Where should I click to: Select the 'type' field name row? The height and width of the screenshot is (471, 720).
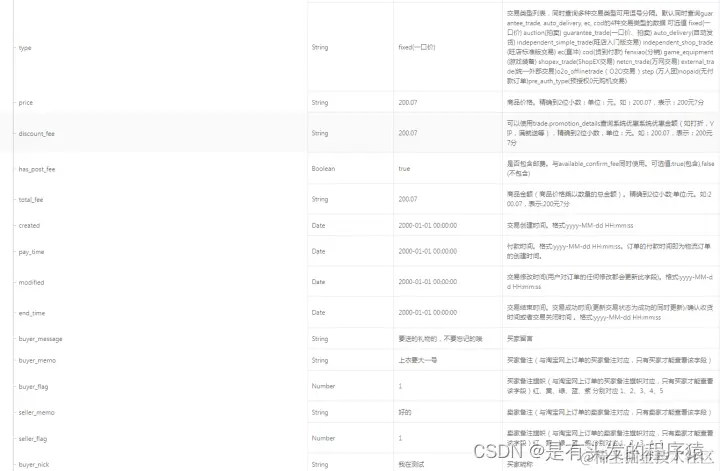[25, 48]
